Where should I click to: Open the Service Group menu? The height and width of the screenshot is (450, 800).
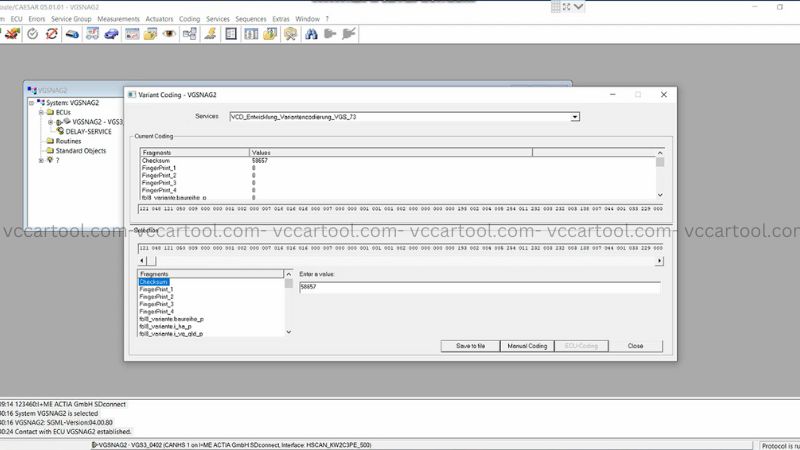[71, 19]
